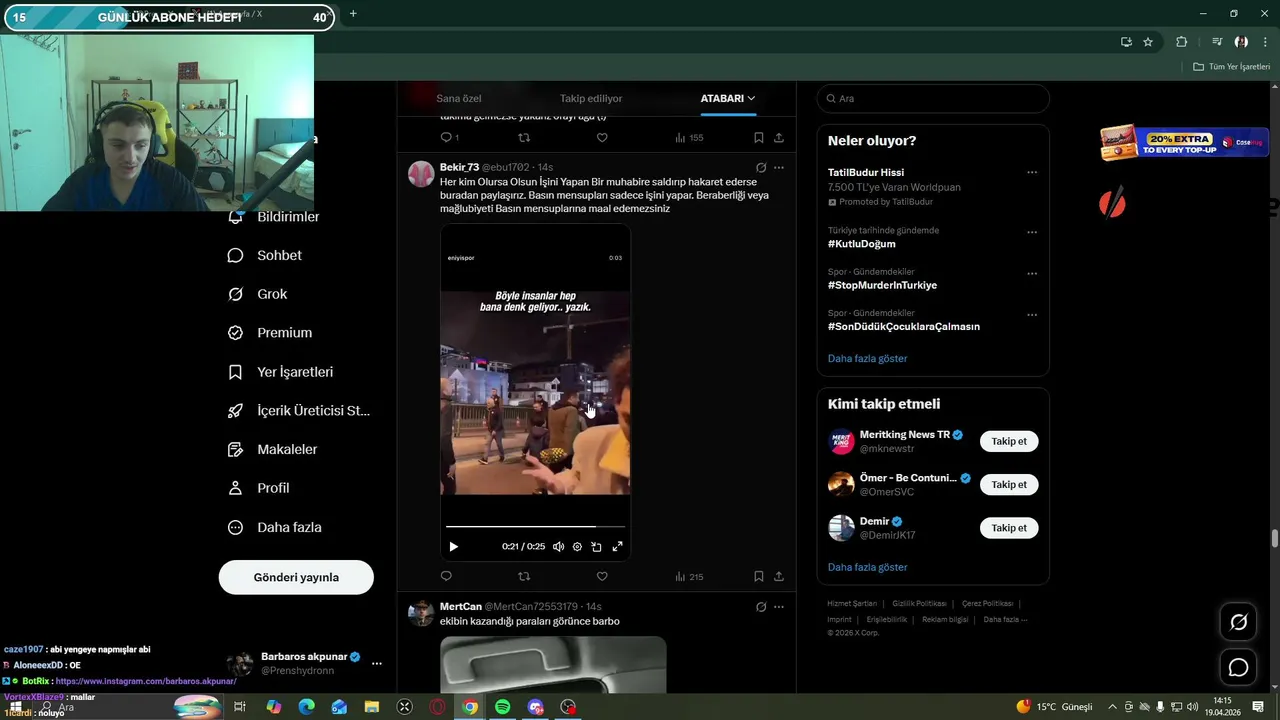1280x720 pixels.
Task: Open Grok in the sidebar
Action: click(258, 294)
